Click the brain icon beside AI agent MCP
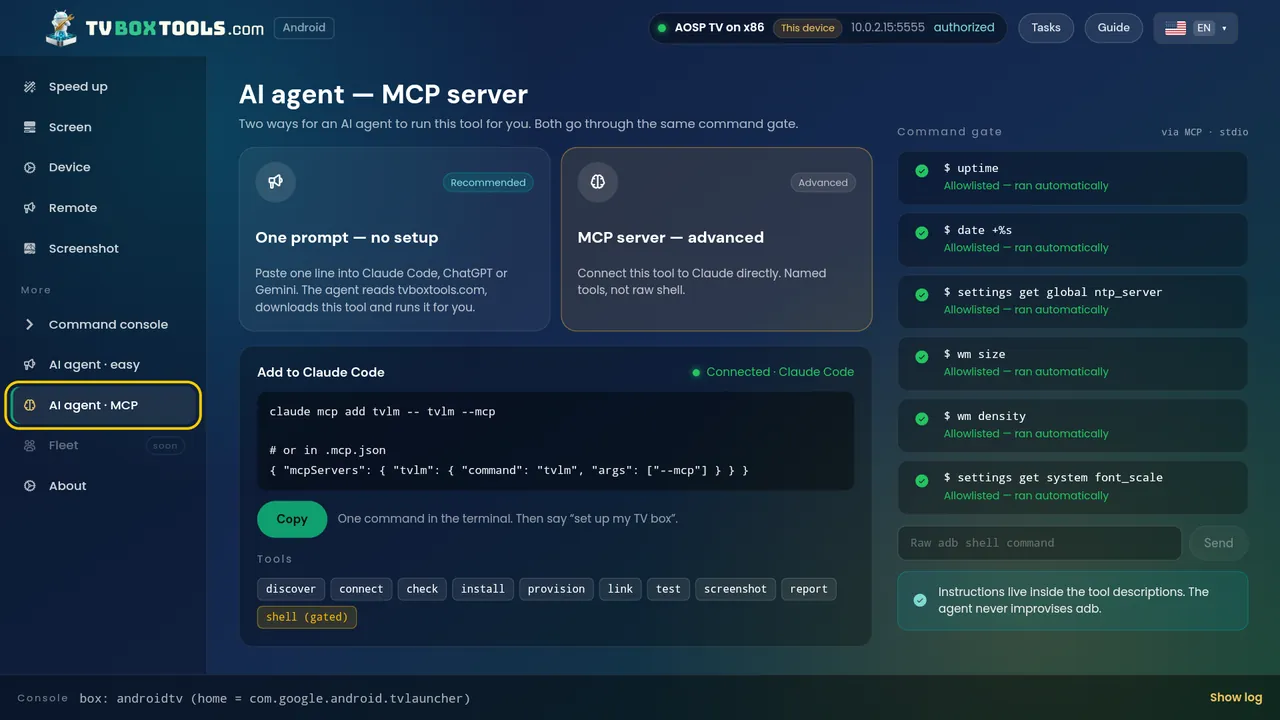Viewport: 1280px width, 720px height. coord(30,405)
